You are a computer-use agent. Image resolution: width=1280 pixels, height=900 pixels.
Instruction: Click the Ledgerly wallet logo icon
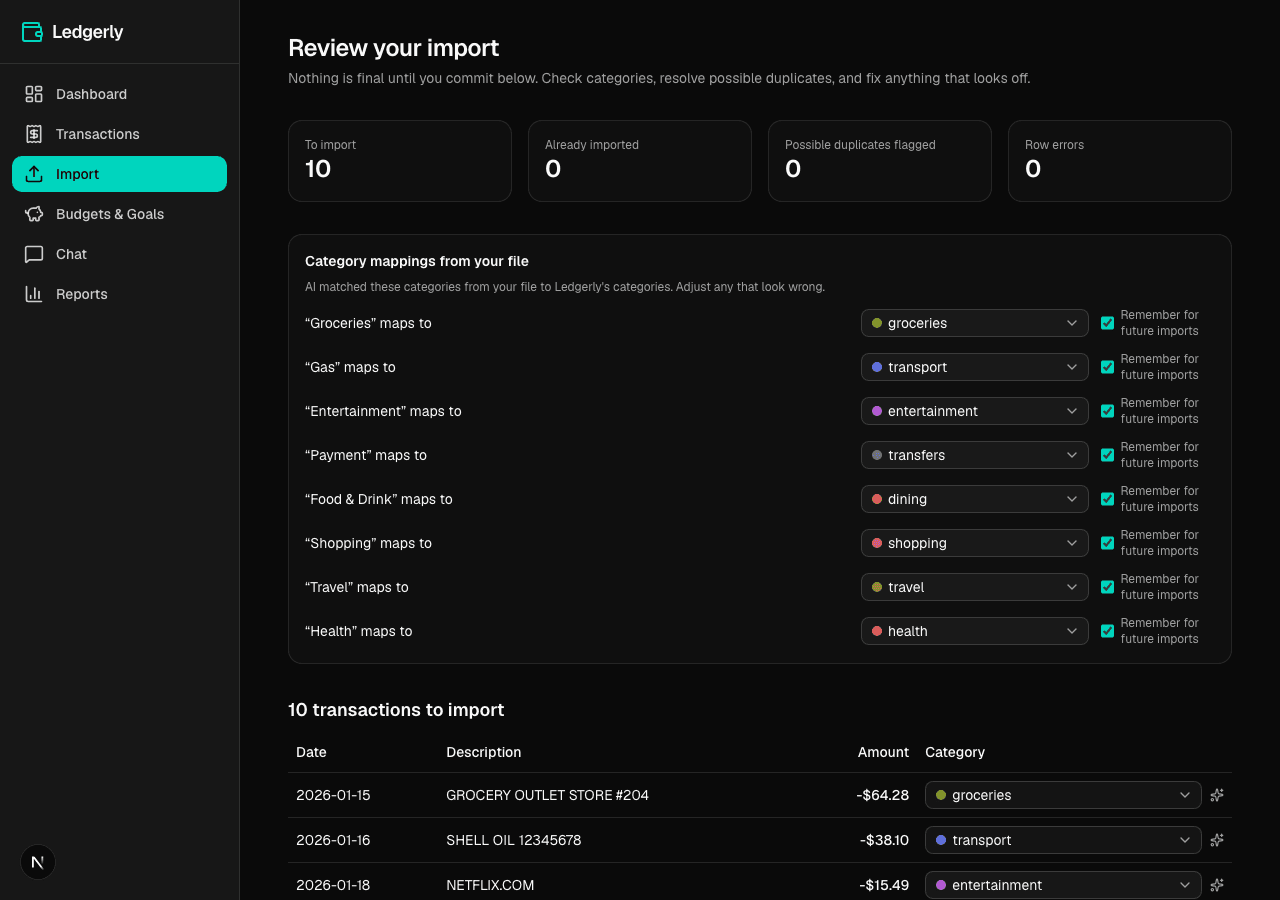32,32
